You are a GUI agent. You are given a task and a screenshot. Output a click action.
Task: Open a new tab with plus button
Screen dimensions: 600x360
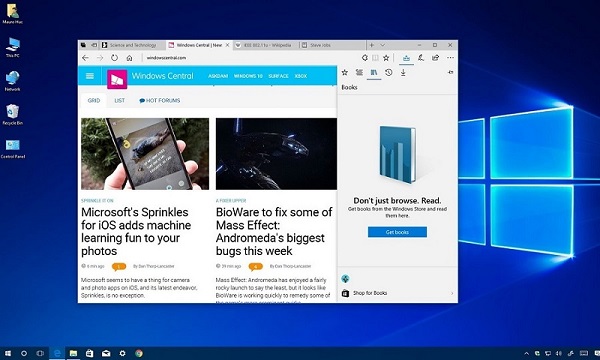point(372,45)
